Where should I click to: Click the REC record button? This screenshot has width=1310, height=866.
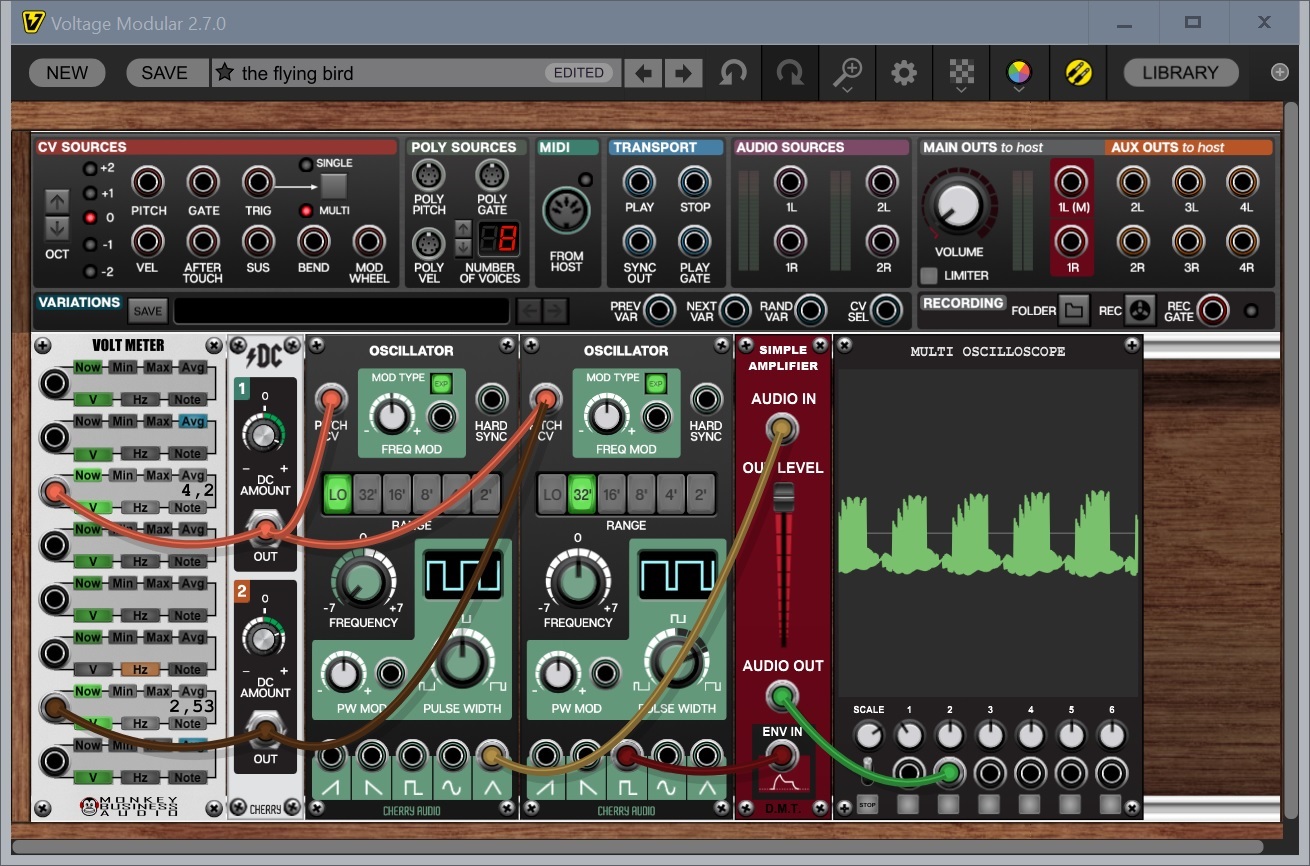click(1139, 311)
